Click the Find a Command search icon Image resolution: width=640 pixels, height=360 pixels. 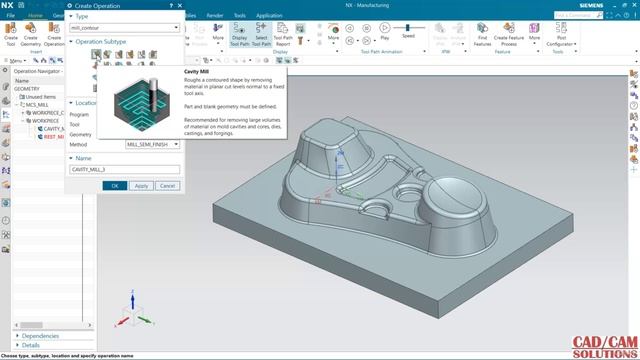coord(599,15)
